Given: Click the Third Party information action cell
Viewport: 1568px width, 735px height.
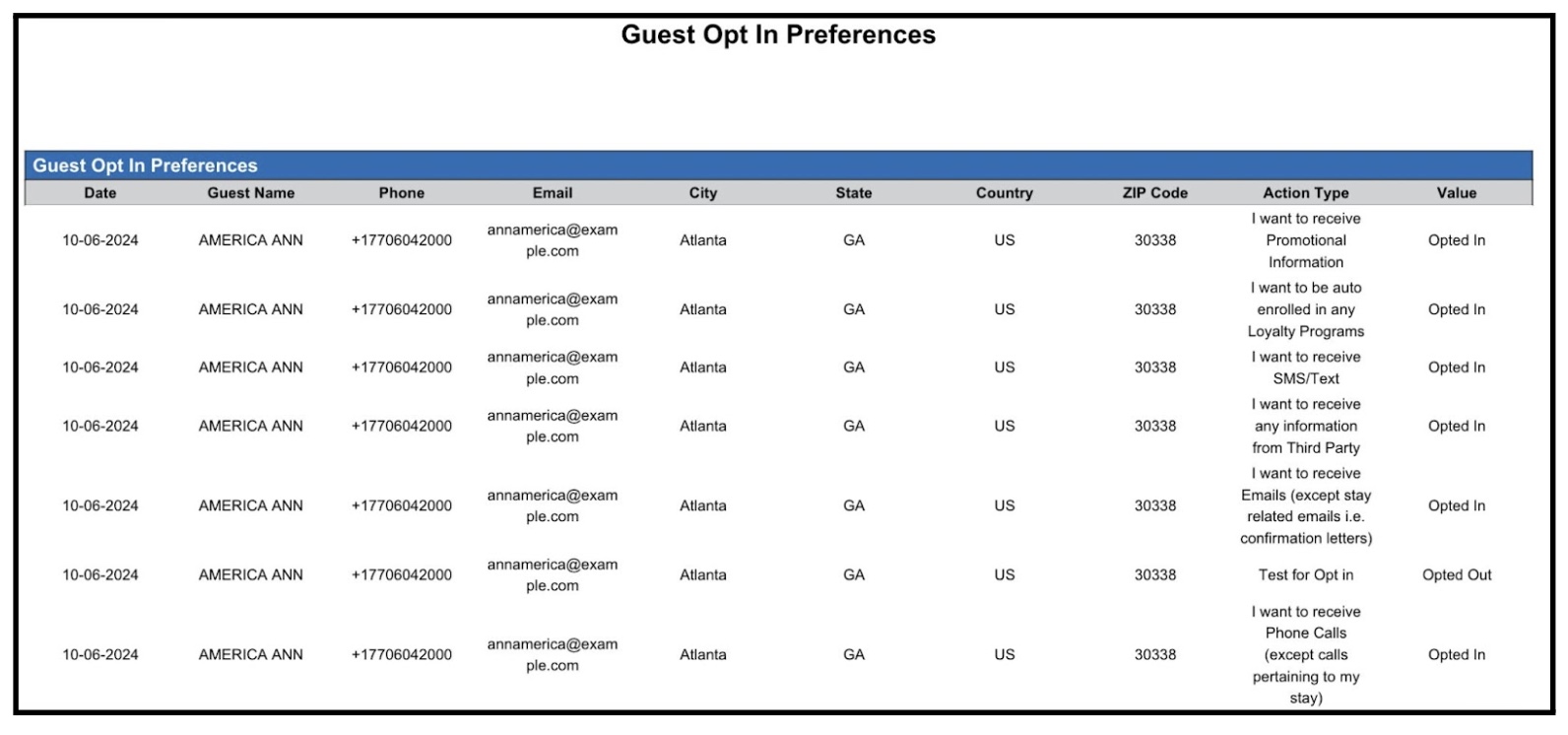Looking at the screenshot, I should [1306, 426].
